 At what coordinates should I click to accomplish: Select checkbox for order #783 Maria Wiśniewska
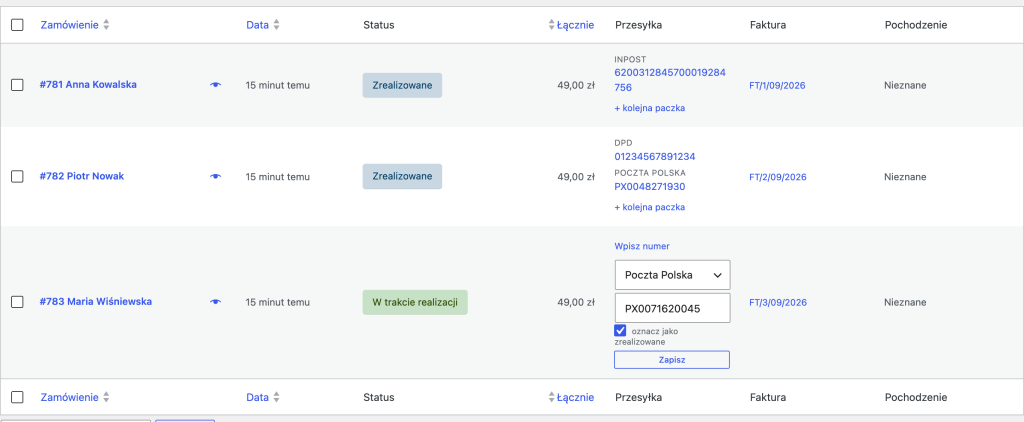click(x=18, y=302)
